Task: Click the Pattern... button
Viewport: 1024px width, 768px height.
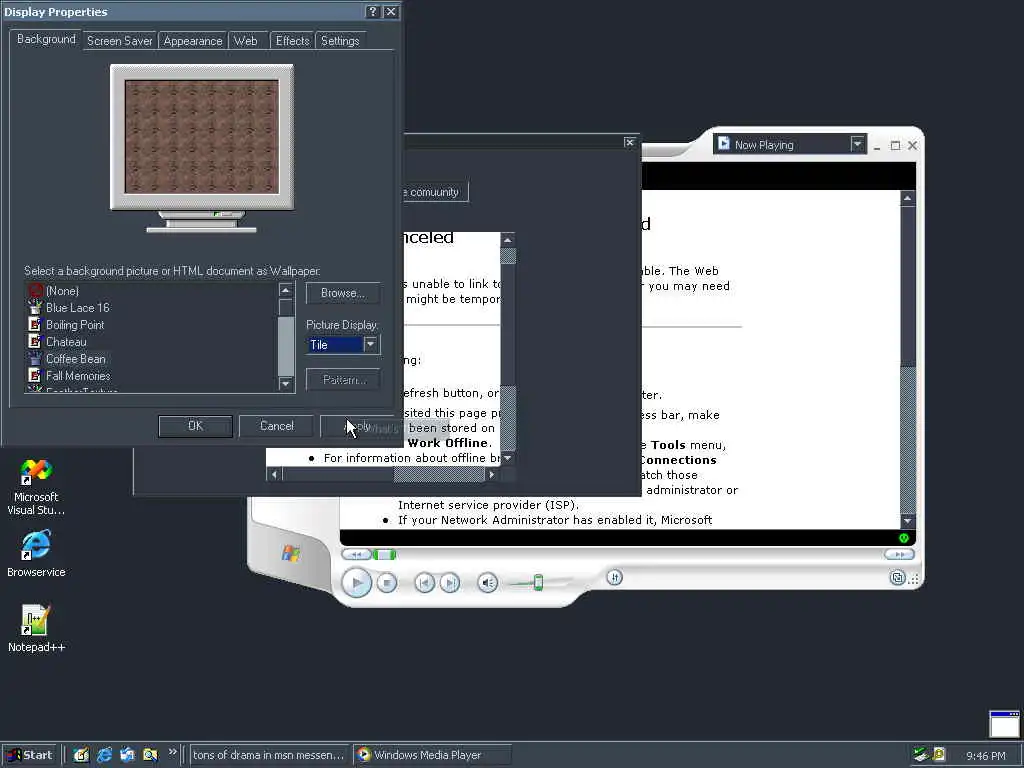Action: click(x=343, y=379)
